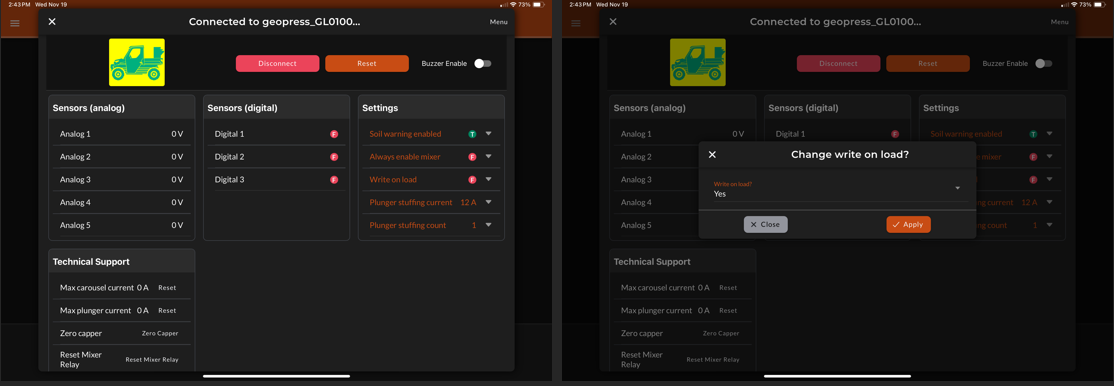This screenshot has height=386, width=1114.
Task: Click red F badge of Digital 1, left screenshot
Action: point(334,134)
